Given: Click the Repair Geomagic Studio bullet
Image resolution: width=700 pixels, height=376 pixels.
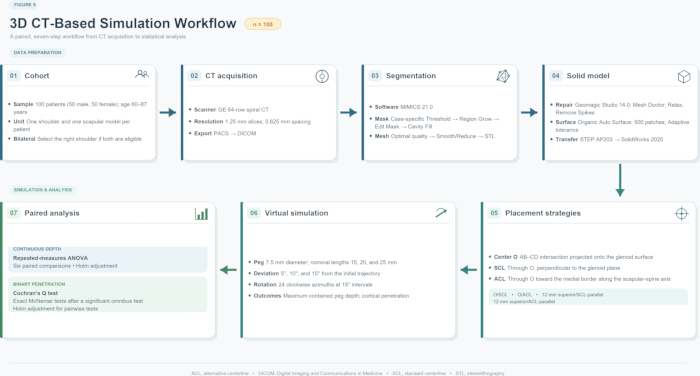Looking at the screenshot, I should (x=617, y=109).
